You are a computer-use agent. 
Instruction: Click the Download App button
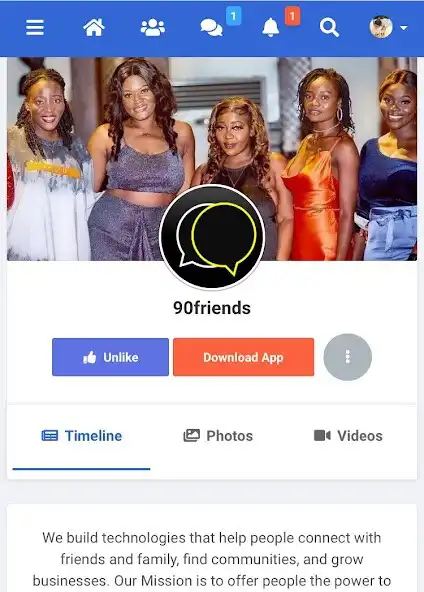(x=244, y=357)
